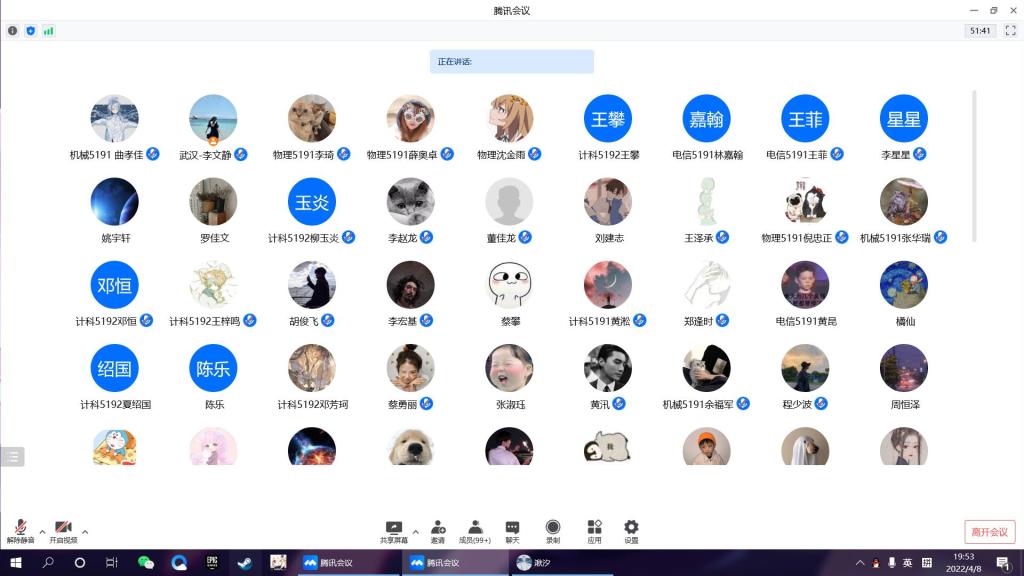Click the meeting info icon at top left
Image resolution: width=1024 pixels, height=576 pixels.
pyautogui.click(x=13, y=31)
